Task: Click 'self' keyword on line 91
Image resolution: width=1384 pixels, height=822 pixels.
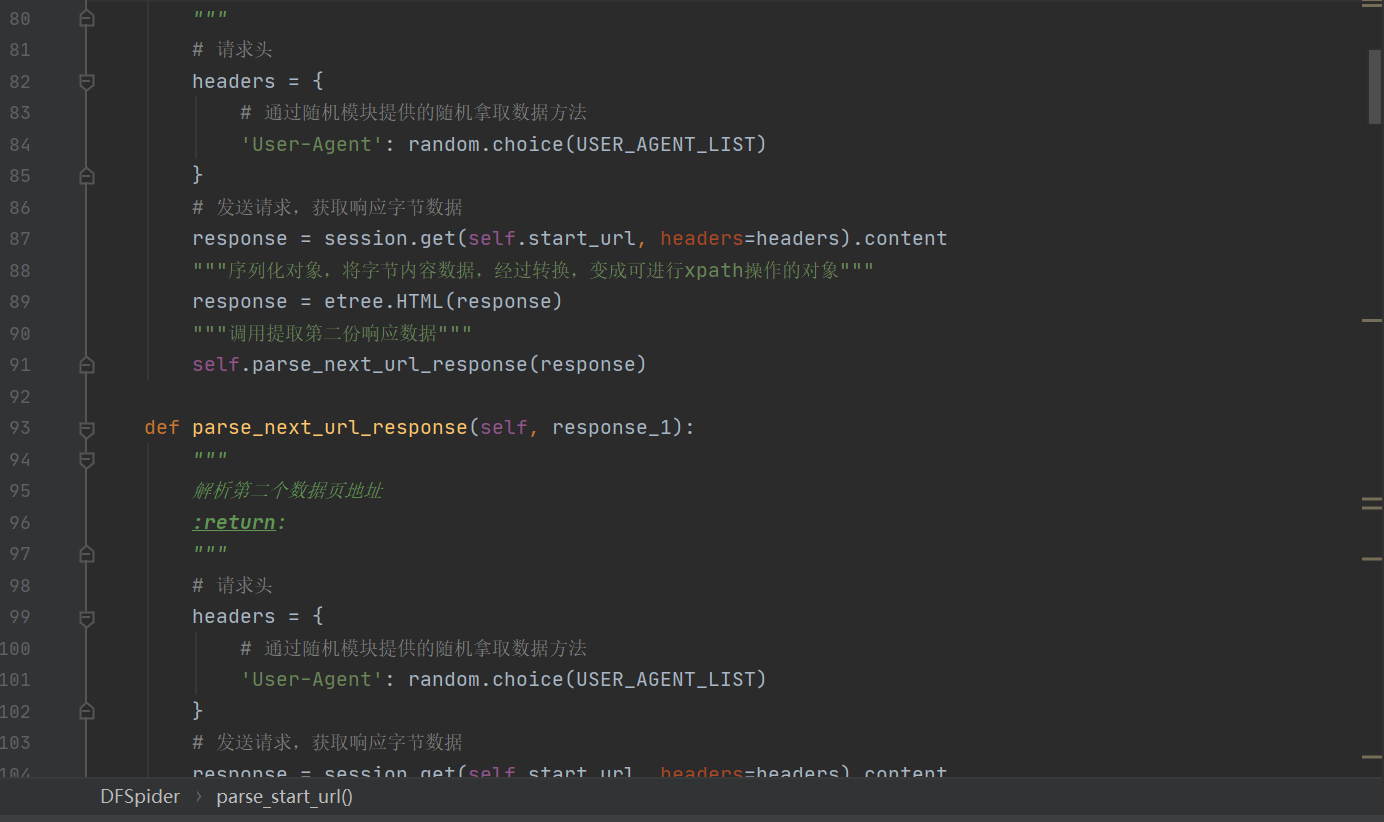Action: coord(217,364)
